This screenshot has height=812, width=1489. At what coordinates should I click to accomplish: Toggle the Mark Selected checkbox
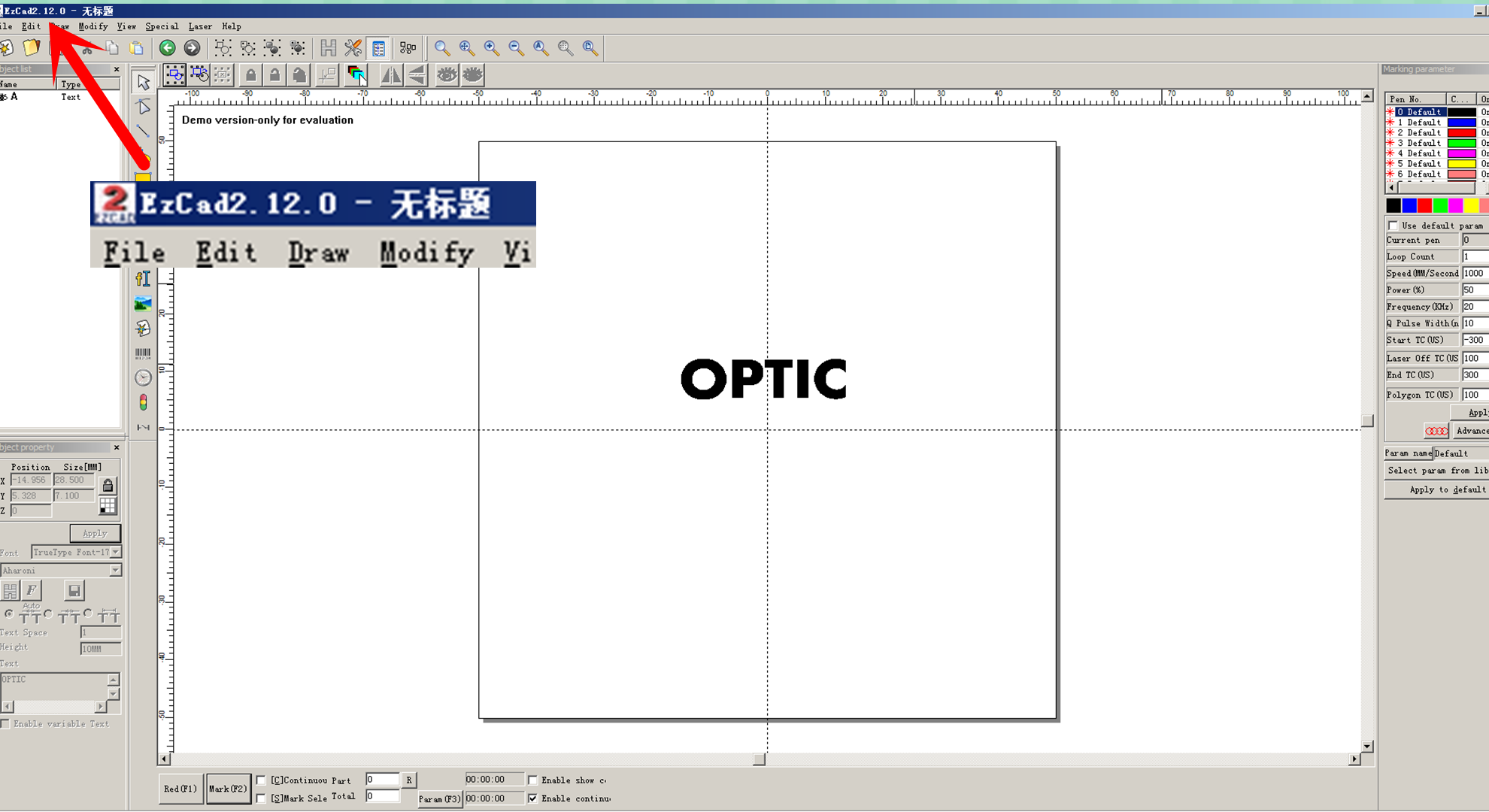pos(262,798)
